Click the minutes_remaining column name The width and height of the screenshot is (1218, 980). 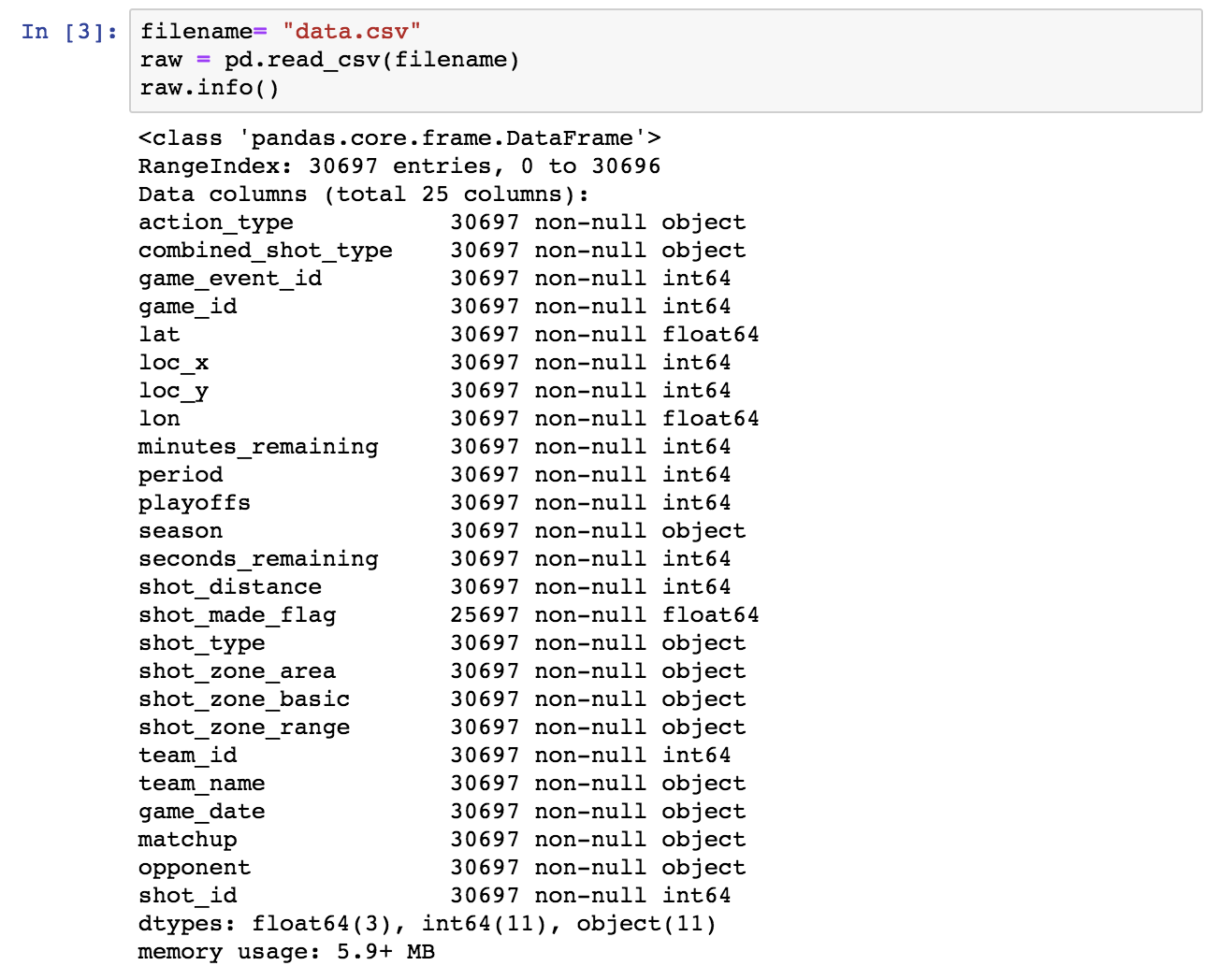point(258,447)
